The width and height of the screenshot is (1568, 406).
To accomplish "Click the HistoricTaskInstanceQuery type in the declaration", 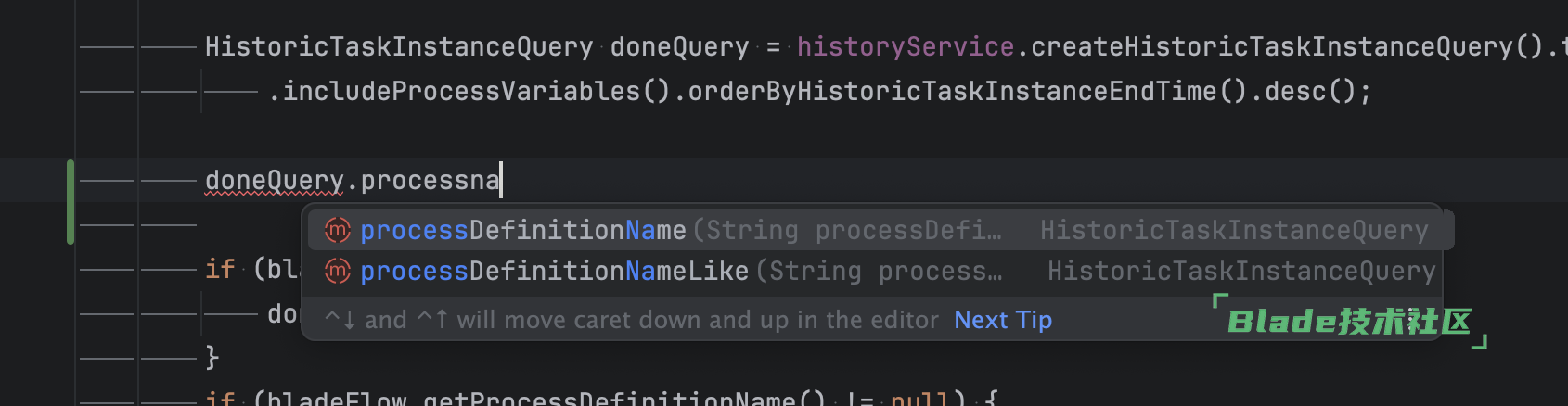I will 398,46.
